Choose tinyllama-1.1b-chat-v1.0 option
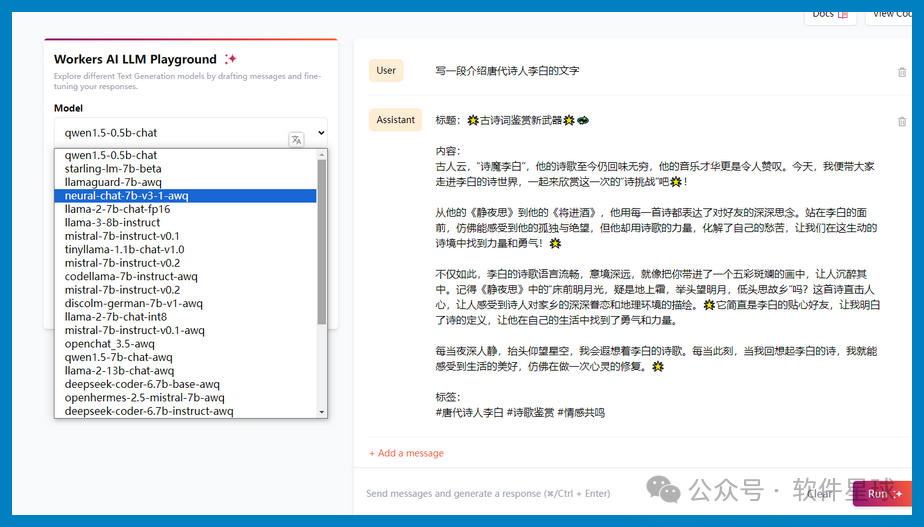This screenshot has width=924, height=527. pos(185,249)
